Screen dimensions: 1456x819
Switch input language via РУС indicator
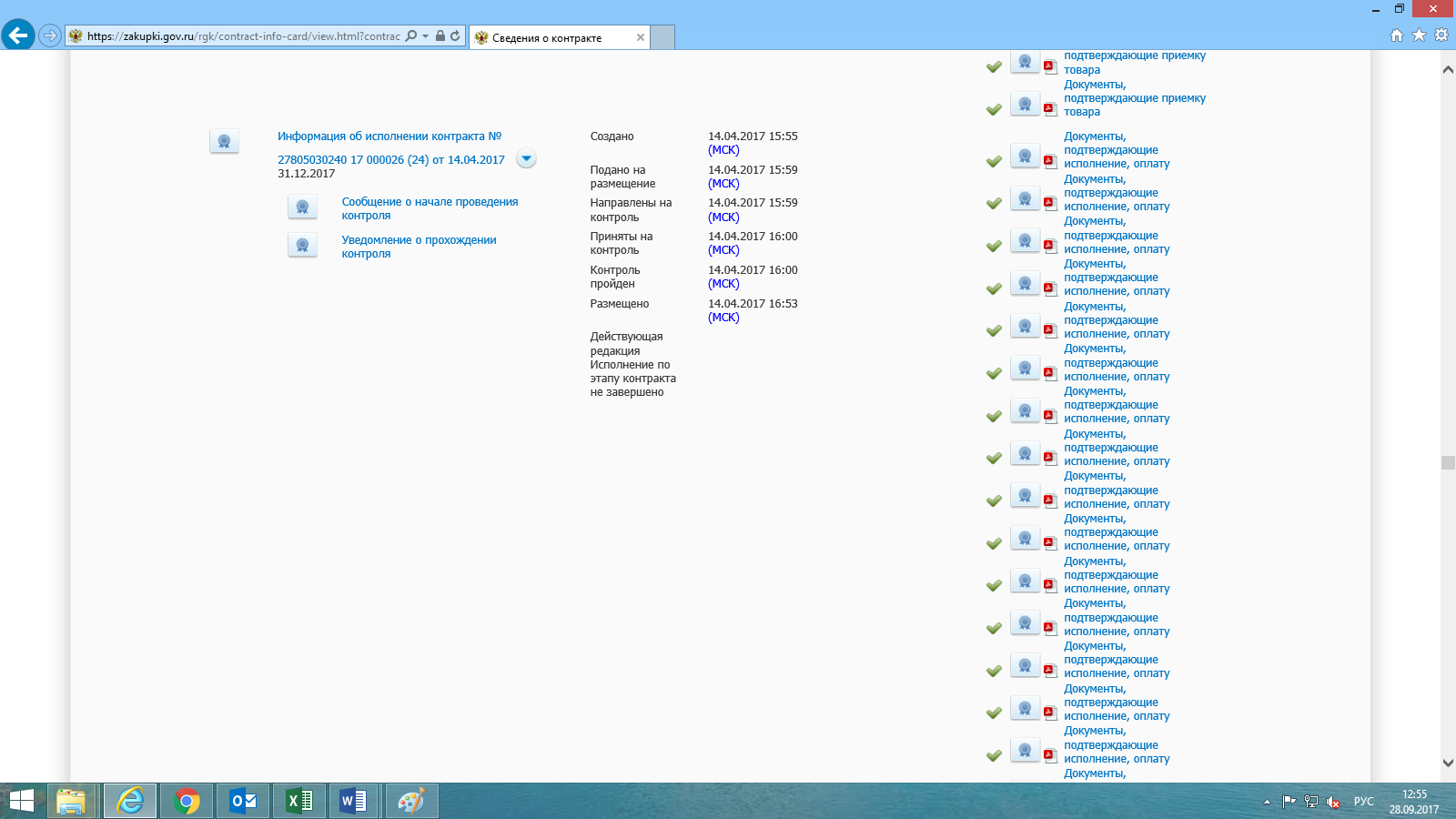click(1363, 802)
